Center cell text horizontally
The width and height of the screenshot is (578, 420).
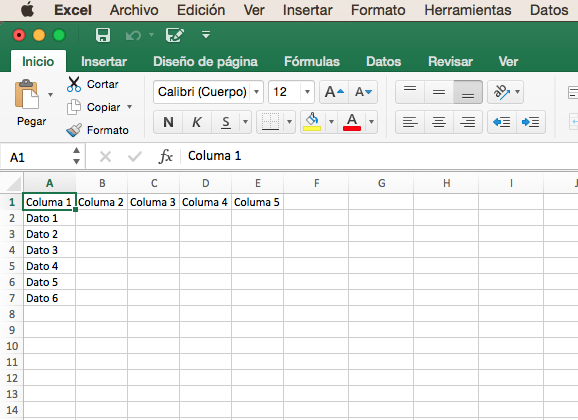tap(439, 122)
